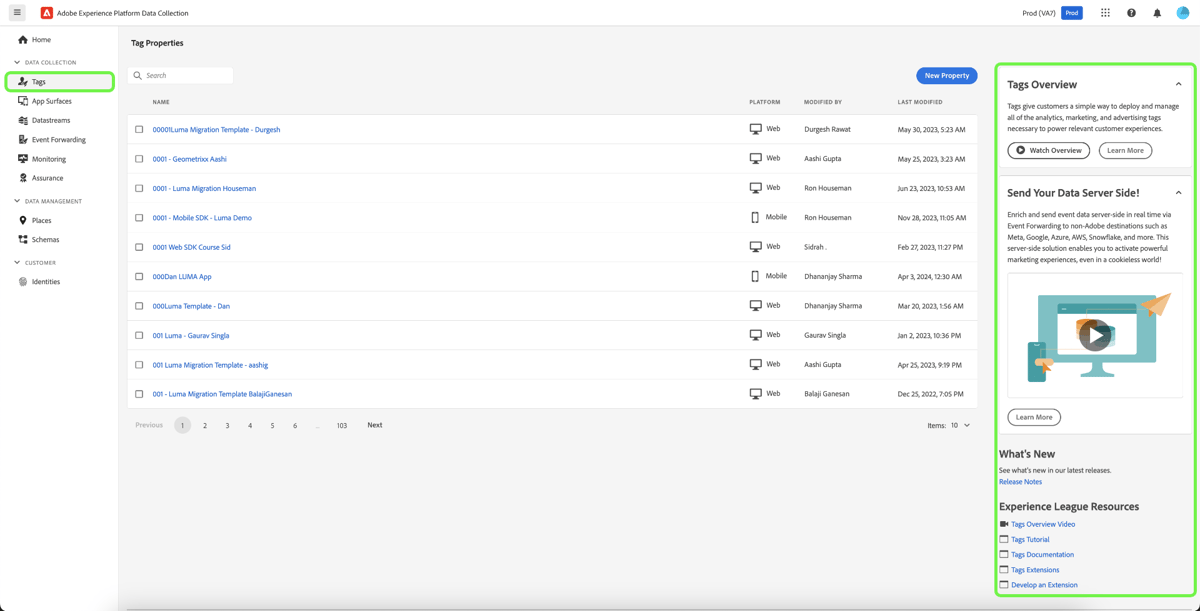This screenshot has height=611, width=1200.
Task: Collapse the Tags Overview panel
Action: pyautogui.click(x=1178, y=84)
